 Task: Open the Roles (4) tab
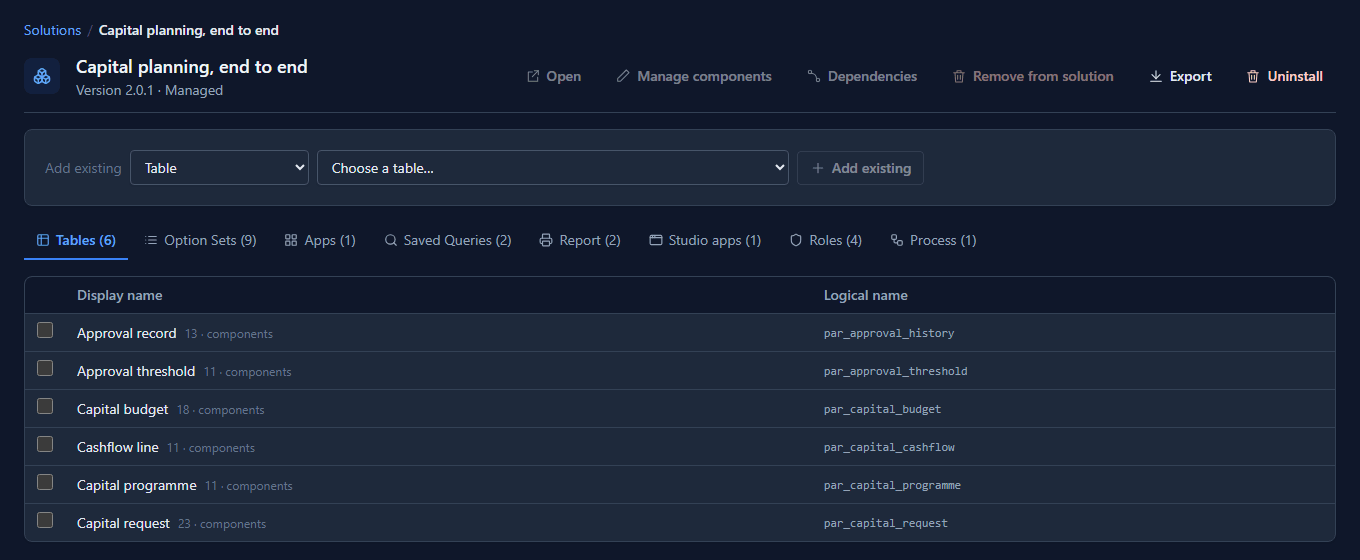[x=826, y=240]
